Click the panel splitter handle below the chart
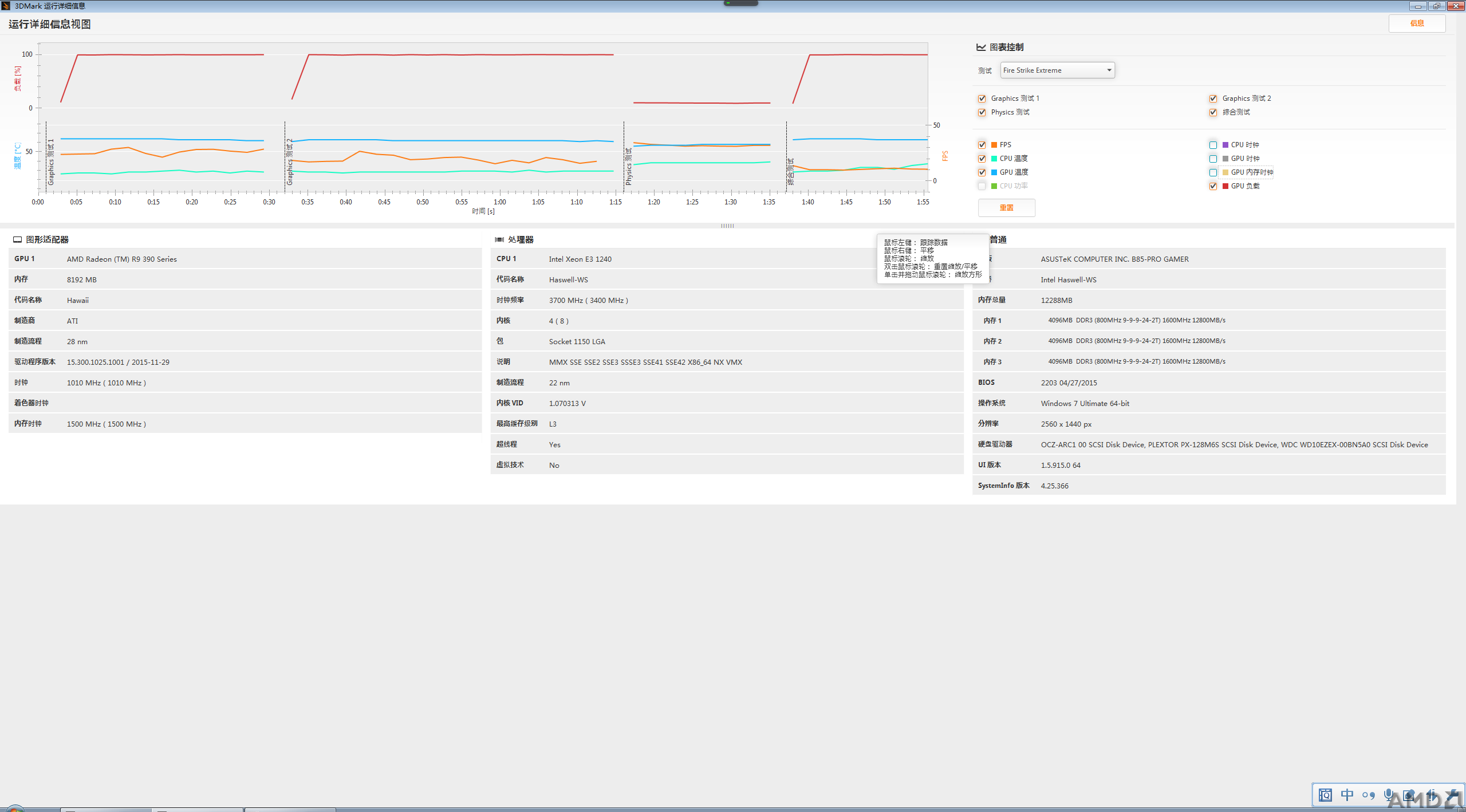 tap(727, 226)
